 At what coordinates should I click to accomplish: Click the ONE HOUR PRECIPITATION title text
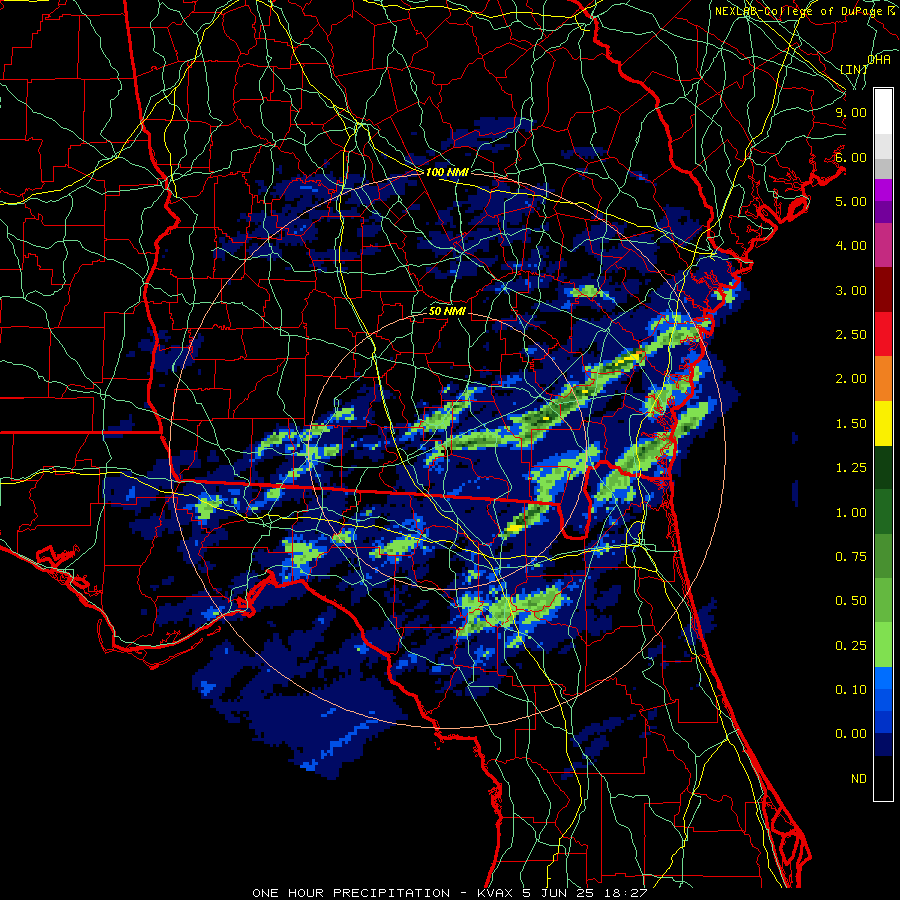point(351,893)
